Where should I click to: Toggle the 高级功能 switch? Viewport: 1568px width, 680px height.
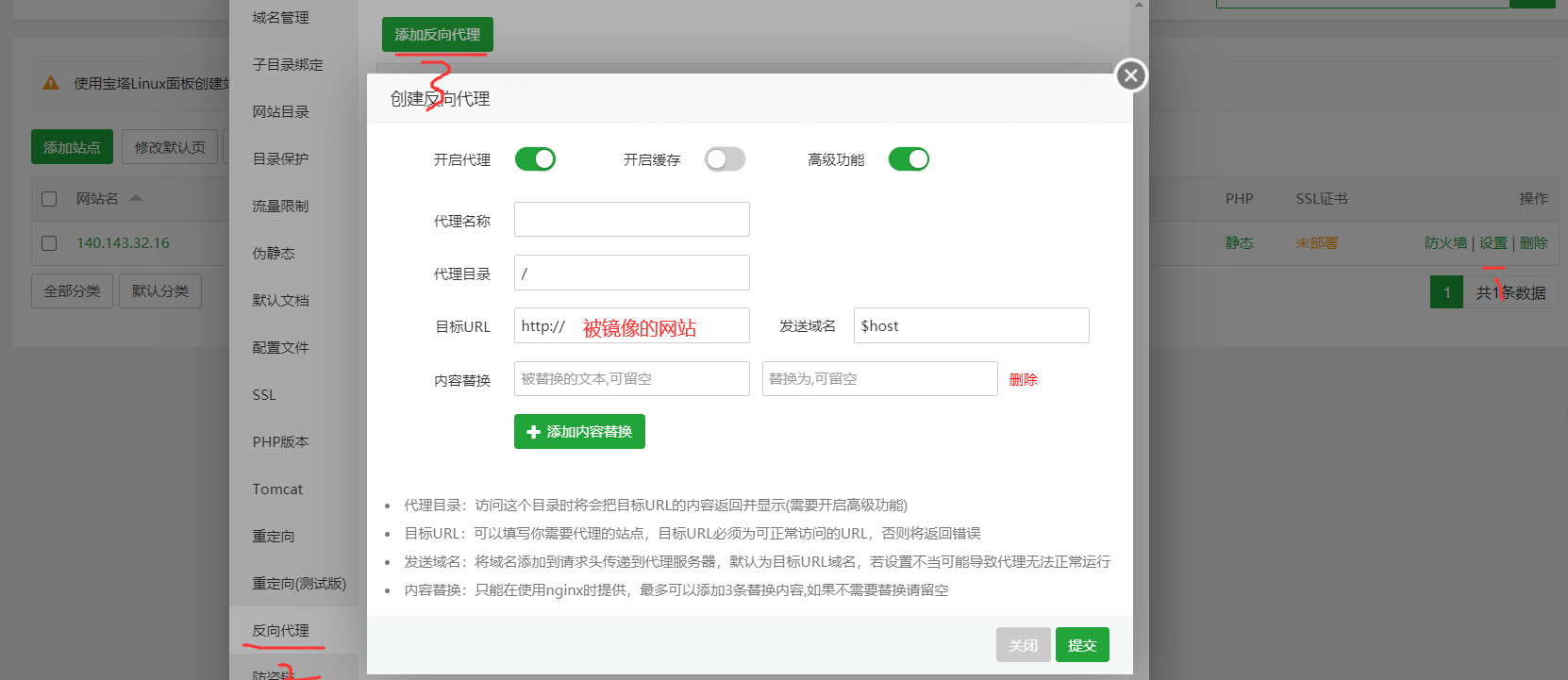tap(909, 159)
